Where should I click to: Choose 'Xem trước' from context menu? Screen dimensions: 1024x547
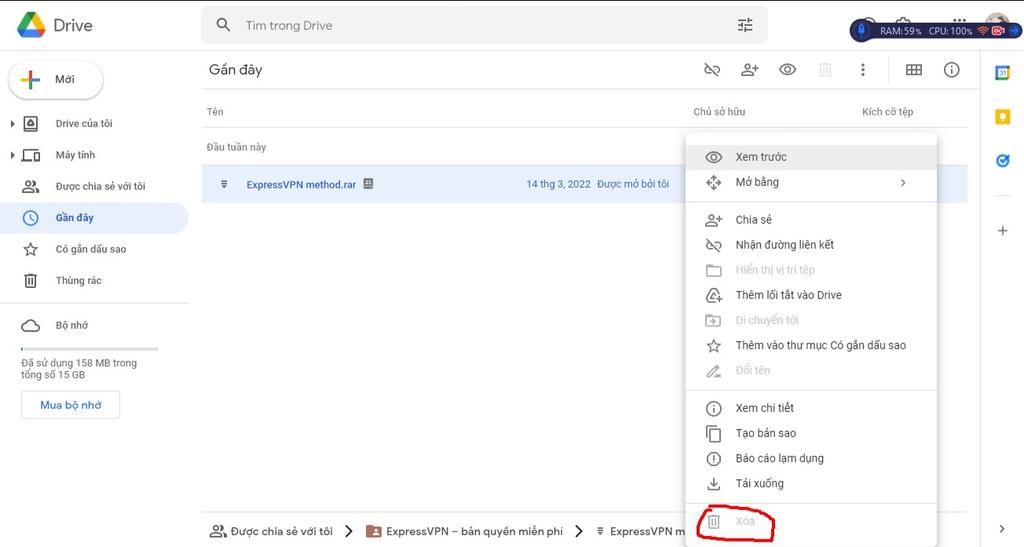tap(811, 157)
